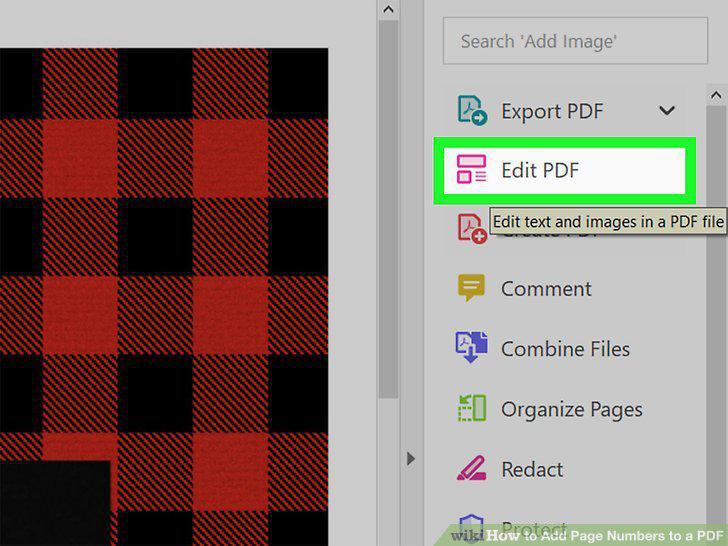Click the Organize Pages icon
The width and height of the screenshot is (728, 546).
point(472,408)
